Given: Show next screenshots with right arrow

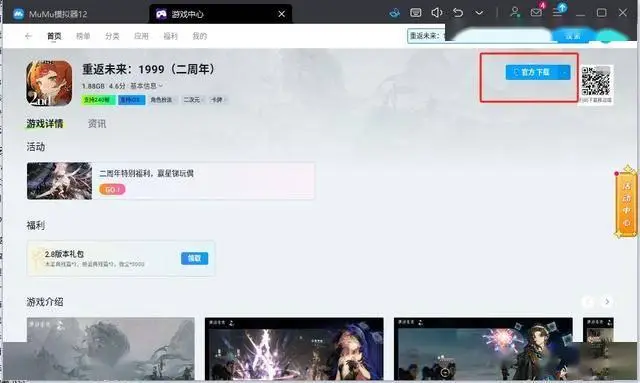Looking at the screenshot, I should 607,302.
